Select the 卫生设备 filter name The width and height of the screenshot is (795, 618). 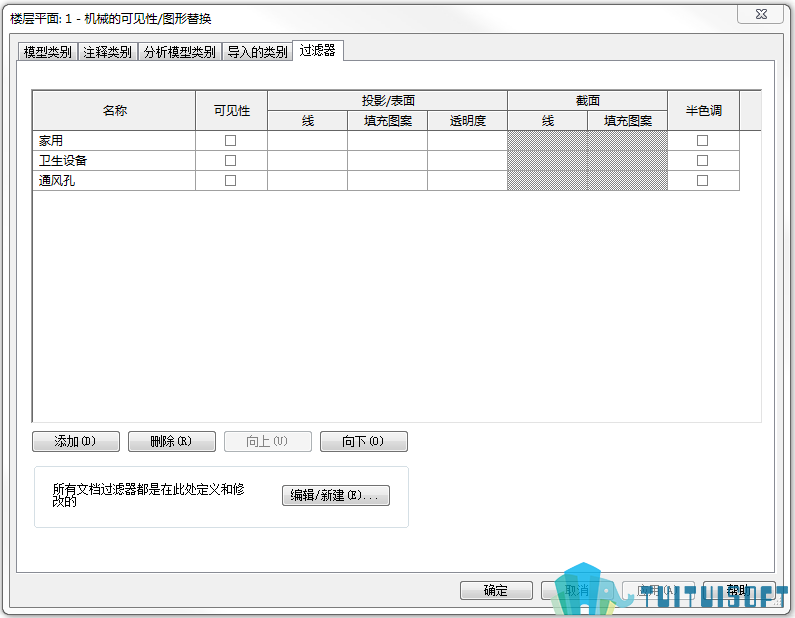click(x=114, y=161)
